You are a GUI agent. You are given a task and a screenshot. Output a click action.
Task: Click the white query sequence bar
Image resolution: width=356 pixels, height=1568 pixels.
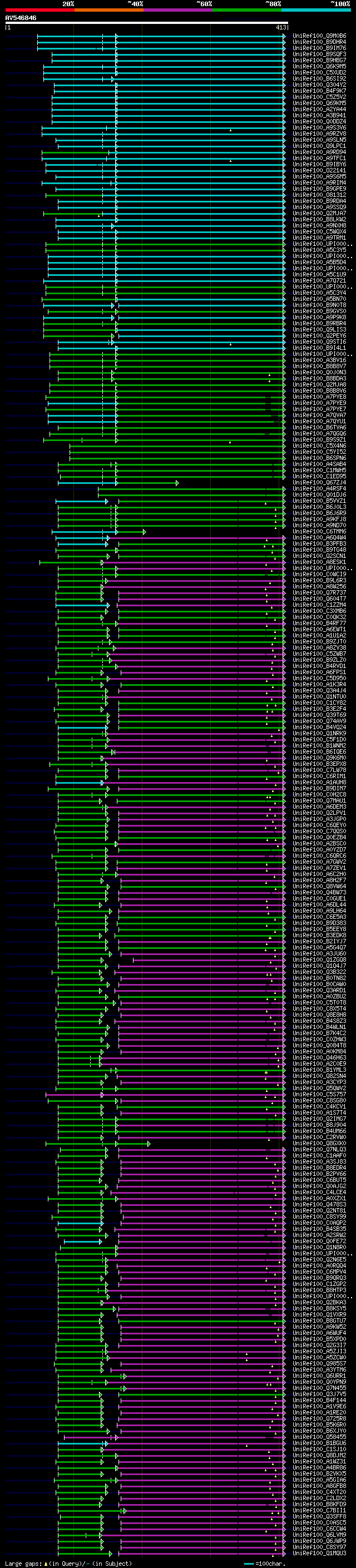[x=147, y=23]
